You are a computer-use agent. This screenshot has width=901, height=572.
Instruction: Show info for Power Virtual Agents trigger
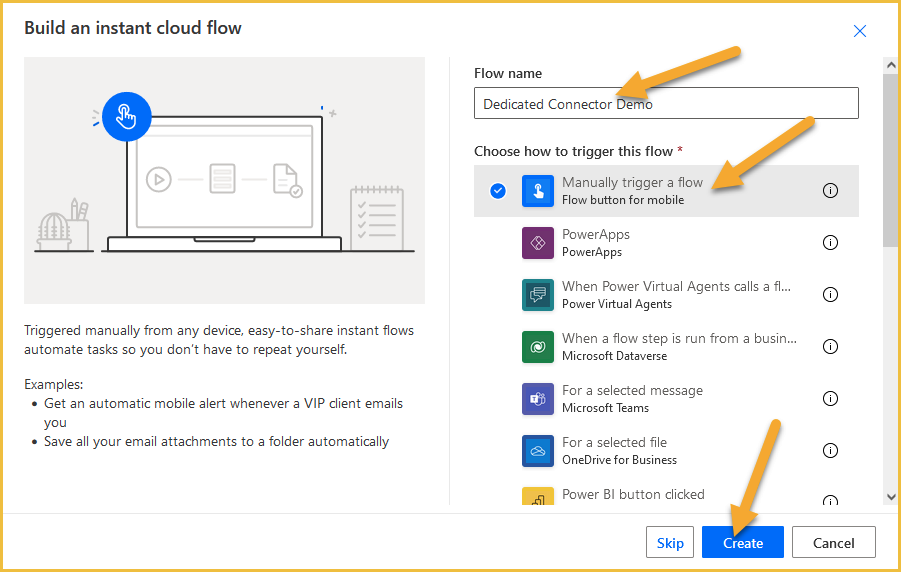click(x=830, y=294)
